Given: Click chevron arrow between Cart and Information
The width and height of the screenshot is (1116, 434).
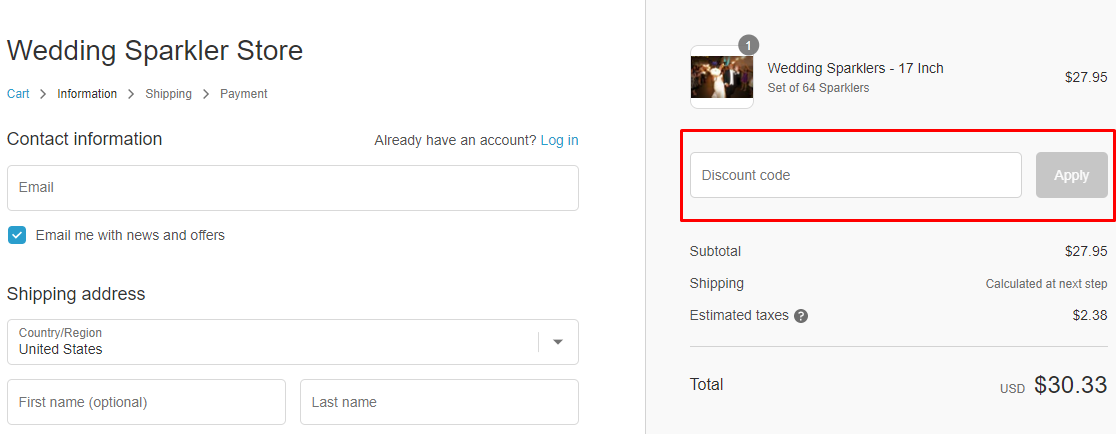Looking at the screenshot, I should click(43, 94).
